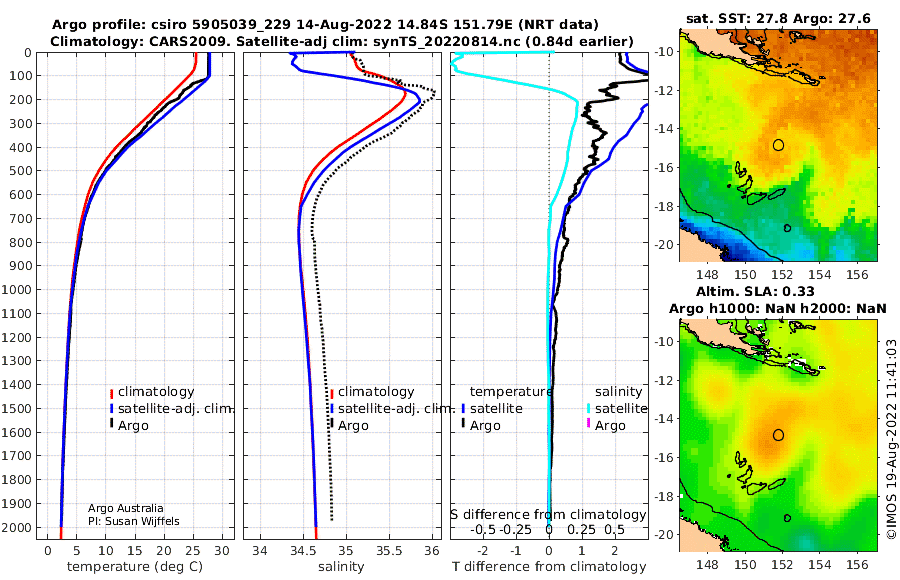This screenshot has width=900, height=580.
Task: Click the float location circle on SST map
Action: [778, 145]
